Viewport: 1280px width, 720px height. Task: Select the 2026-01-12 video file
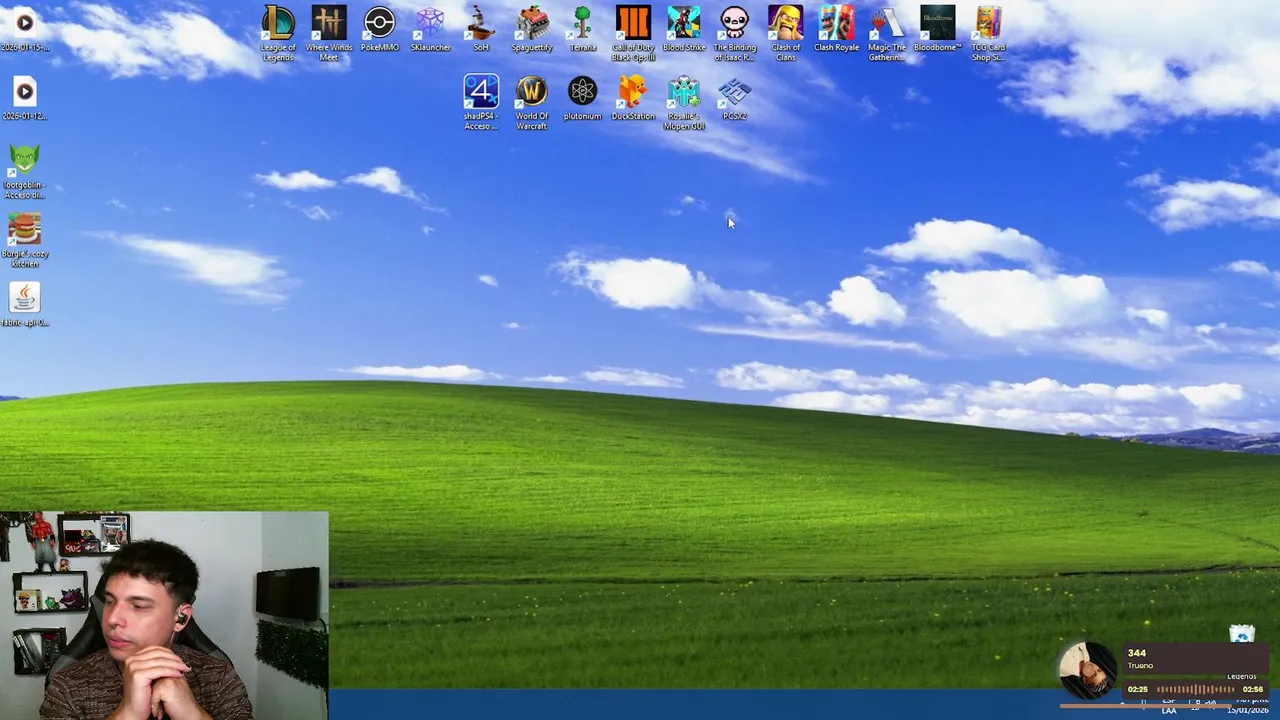25,97
